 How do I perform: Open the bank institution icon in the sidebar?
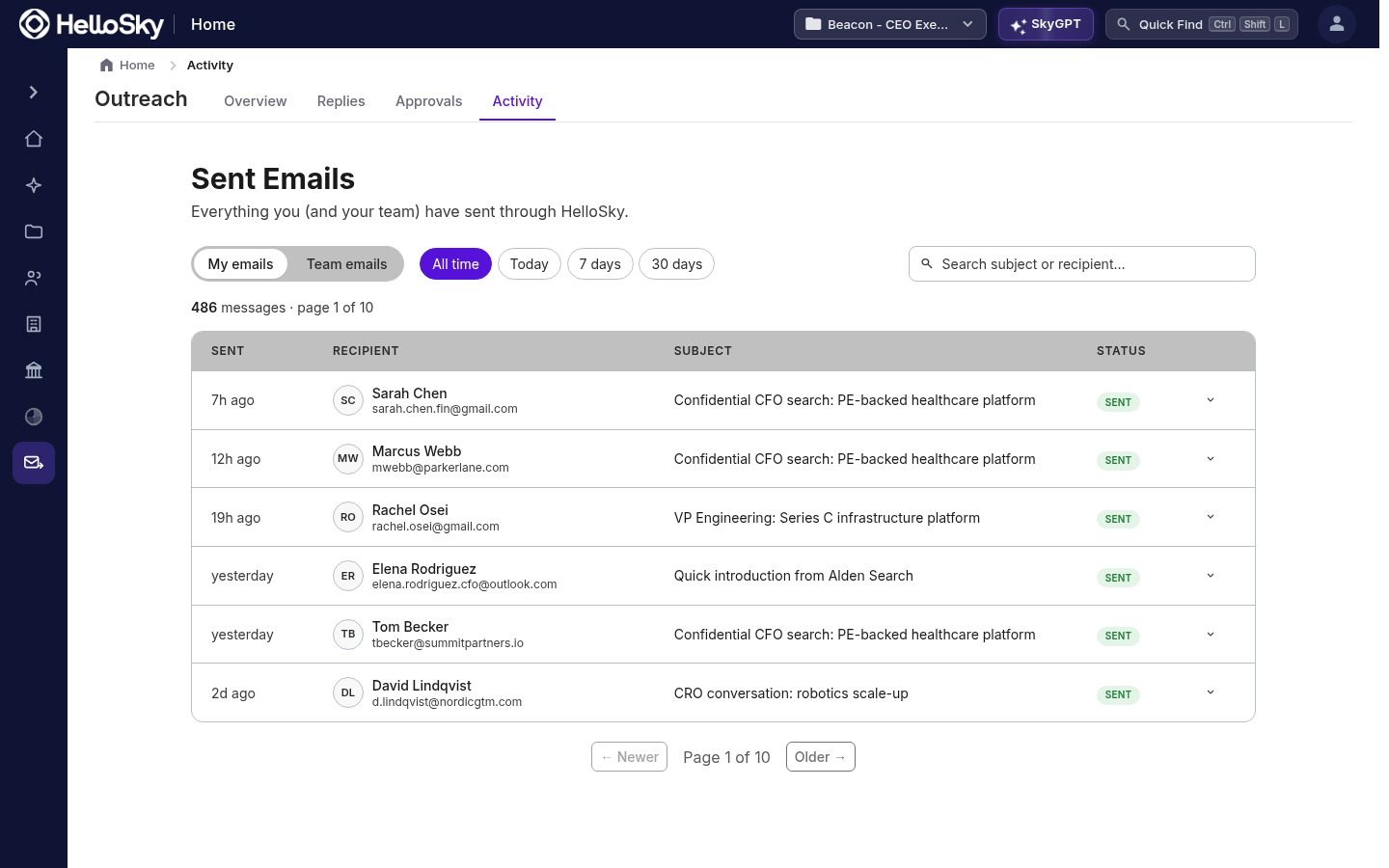point(34,370)
